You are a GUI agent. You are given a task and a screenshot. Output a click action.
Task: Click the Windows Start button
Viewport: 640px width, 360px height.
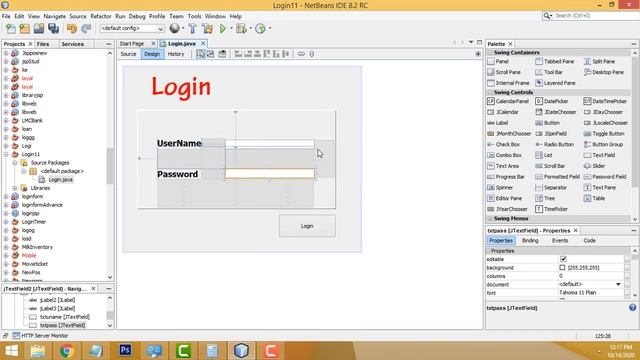11,351
